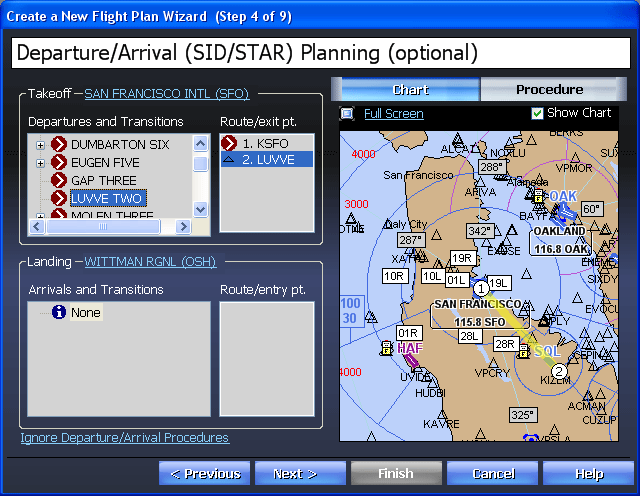
Task: Click the 287° heading label on chart
Action: 411,240
